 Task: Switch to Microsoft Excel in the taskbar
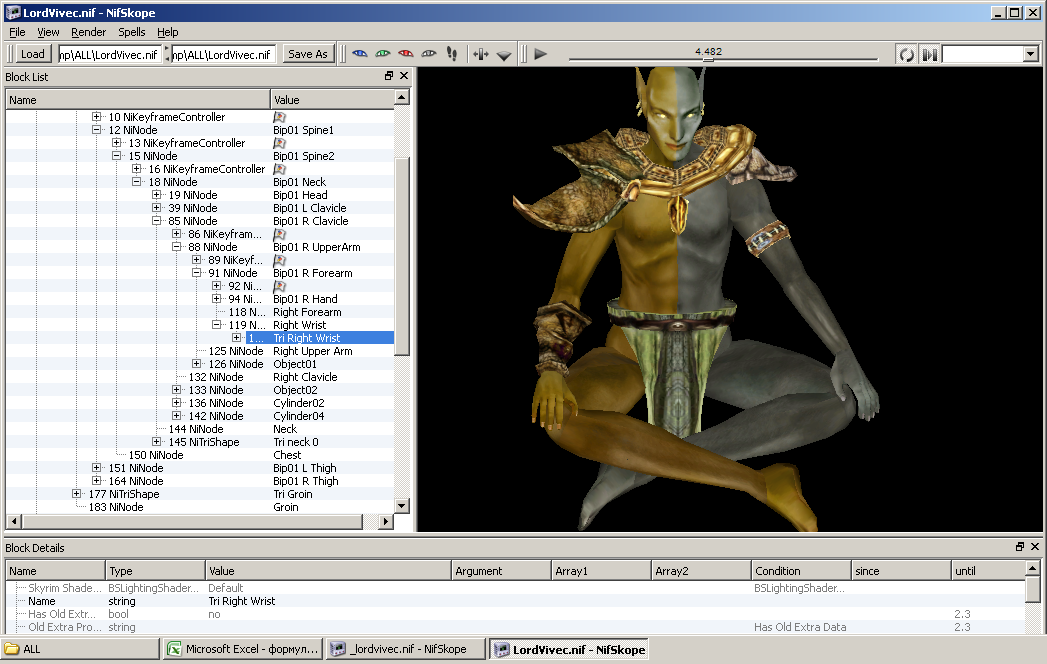[244, 649]
